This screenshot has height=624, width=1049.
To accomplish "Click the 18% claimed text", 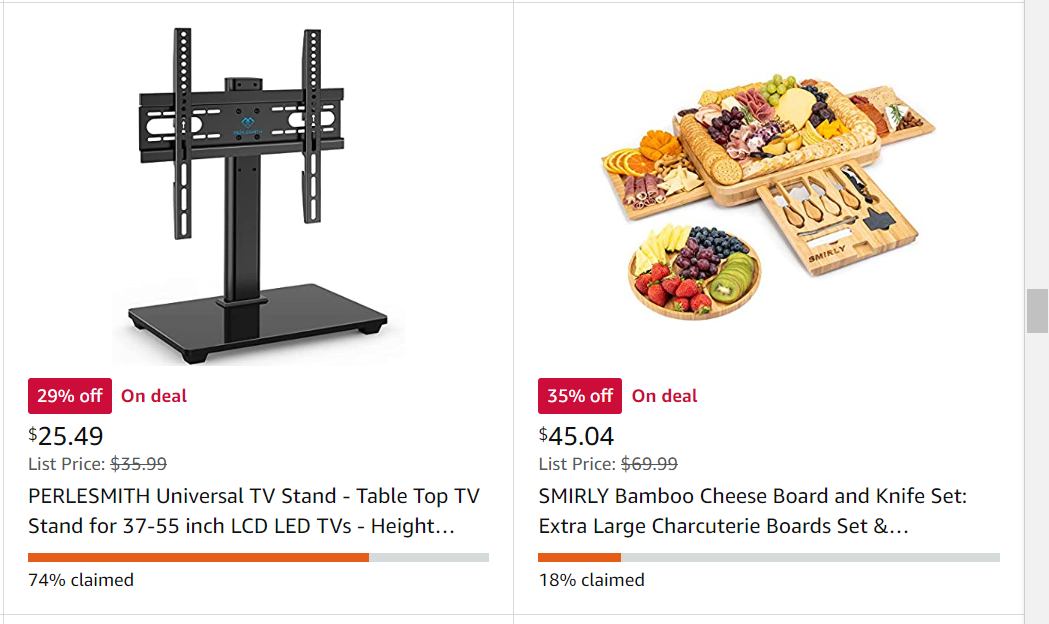I will (591, 580).
